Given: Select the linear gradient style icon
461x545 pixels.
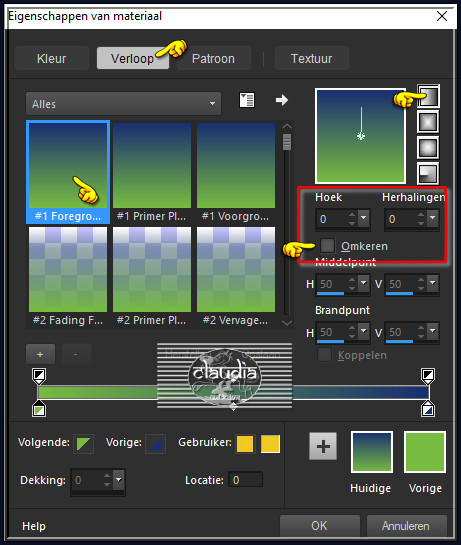Looking at the screenshot, I should pos(428,96).
